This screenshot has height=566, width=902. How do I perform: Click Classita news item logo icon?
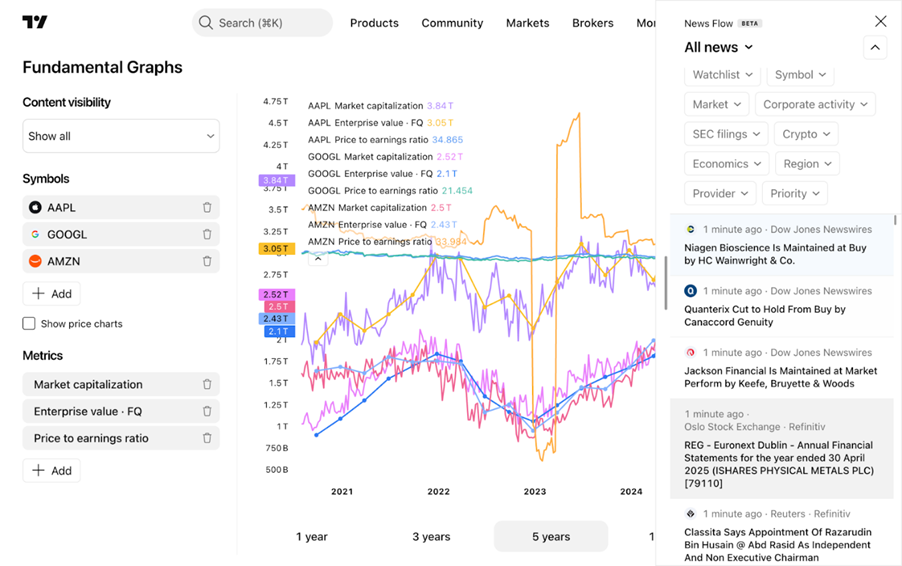pos(690,514)
